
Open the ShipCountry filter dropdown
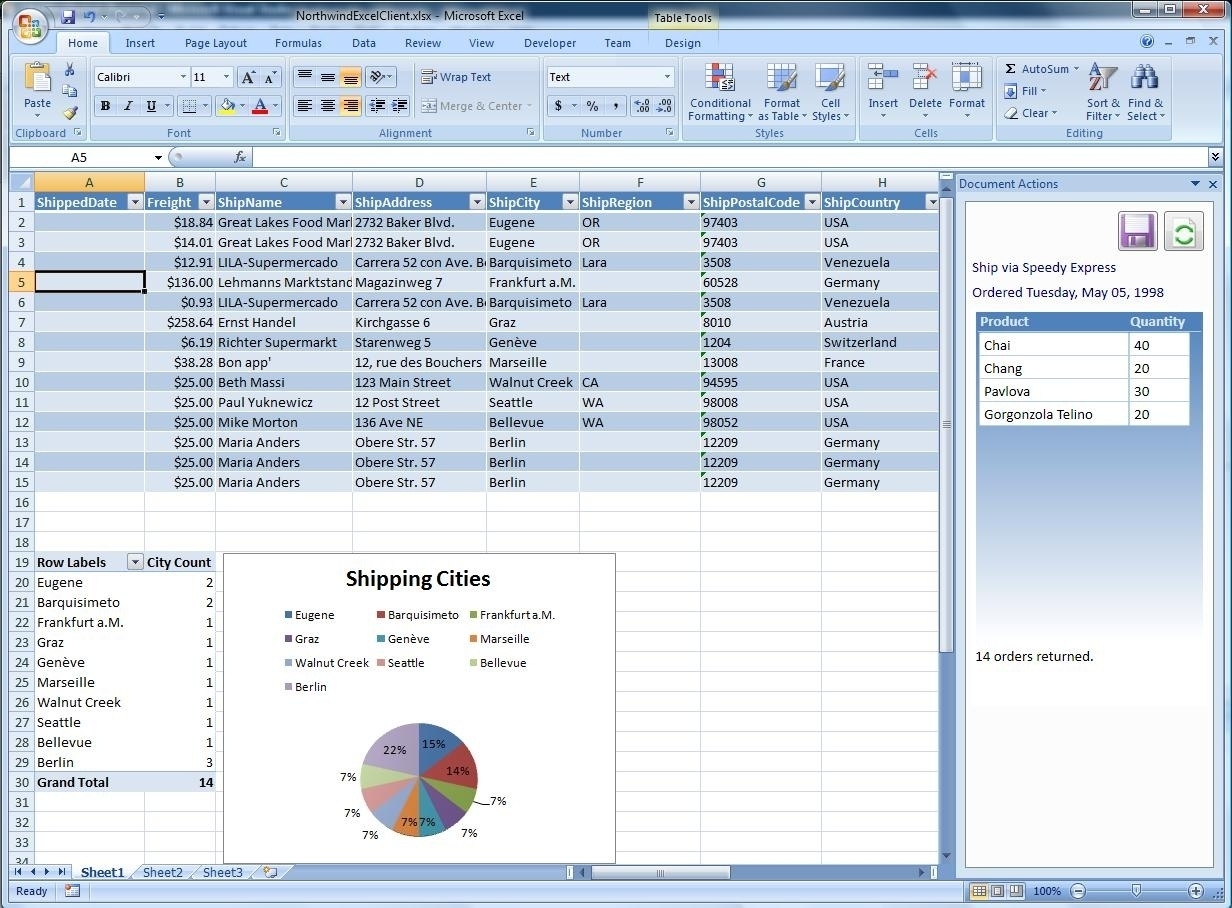pos(930,201)
